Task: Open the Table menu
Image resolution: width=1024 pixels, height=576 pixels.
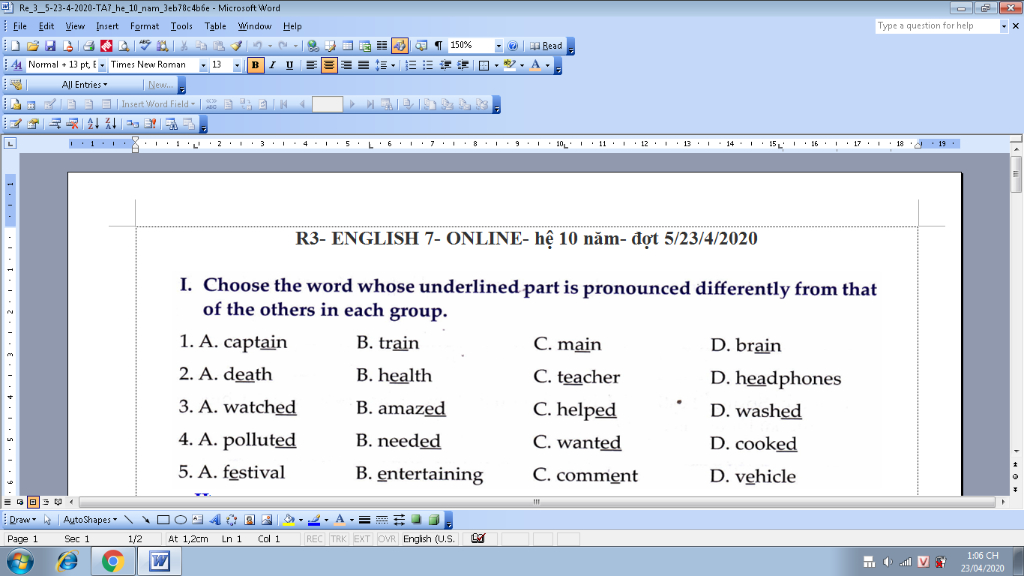Action: [x=215, y=26]
